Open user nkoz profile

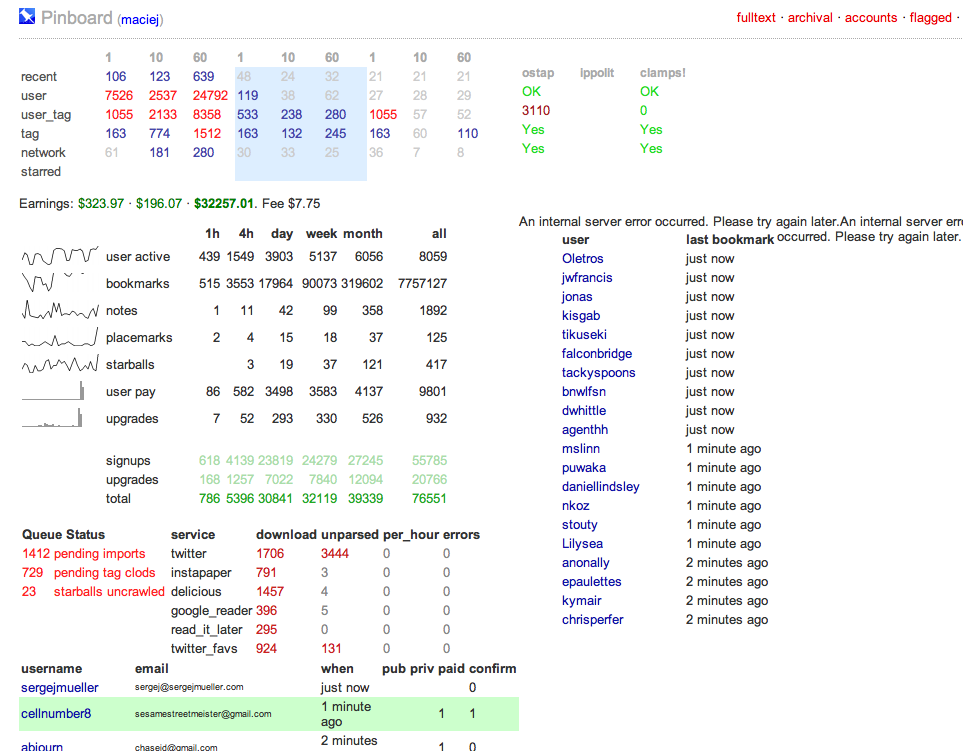tap(575, 506)
